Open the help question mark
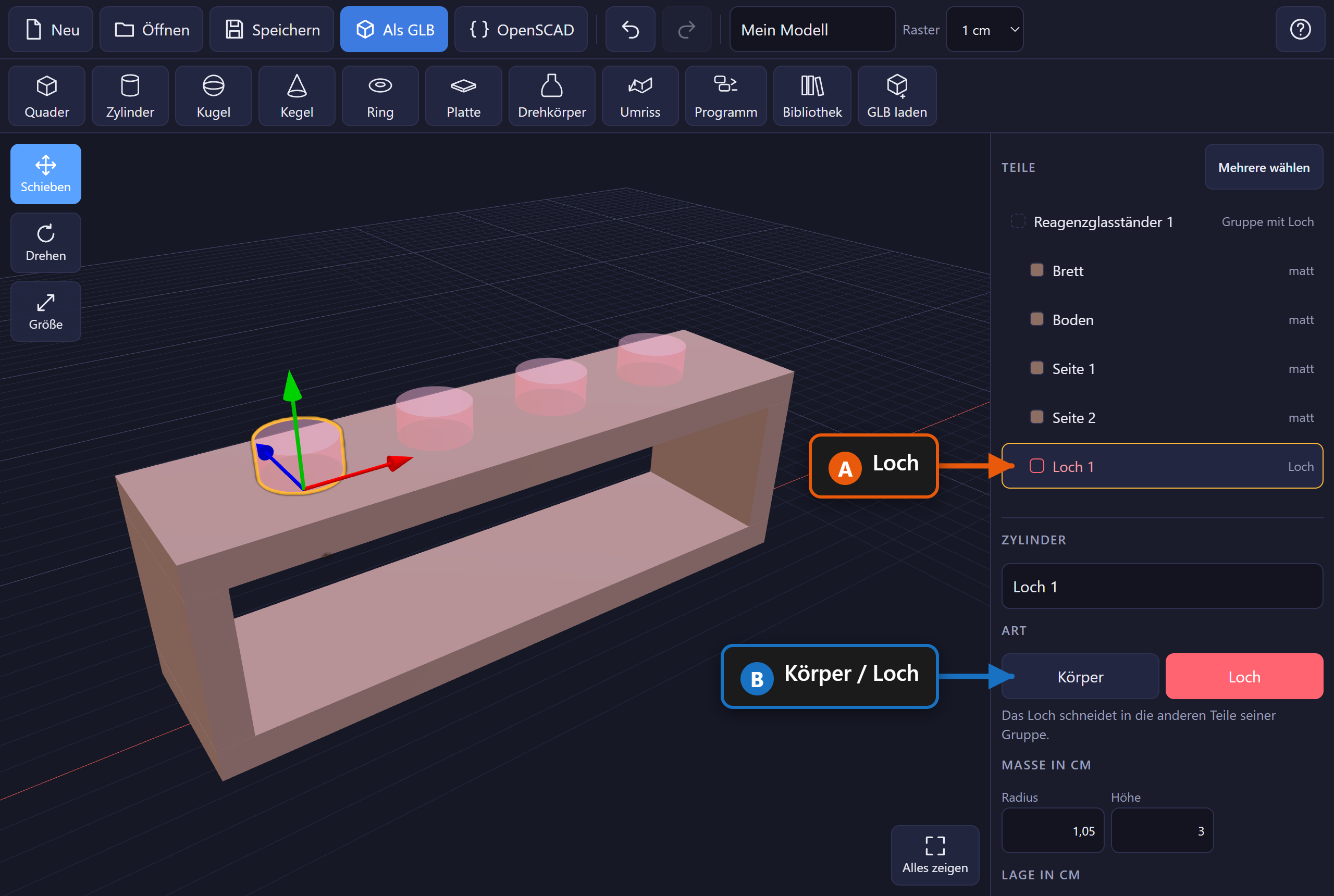 (1300, 29)
